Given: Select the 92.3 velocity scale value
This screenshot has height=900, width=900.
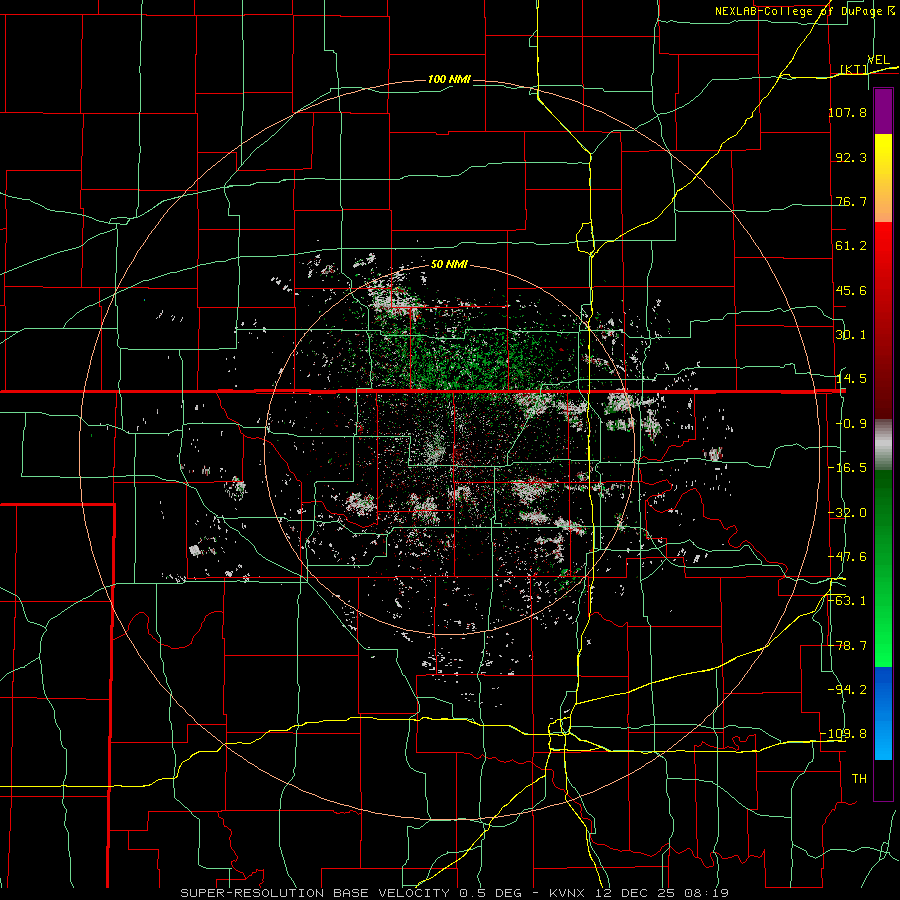Looking at the screenshot, I should coord(851,157).
